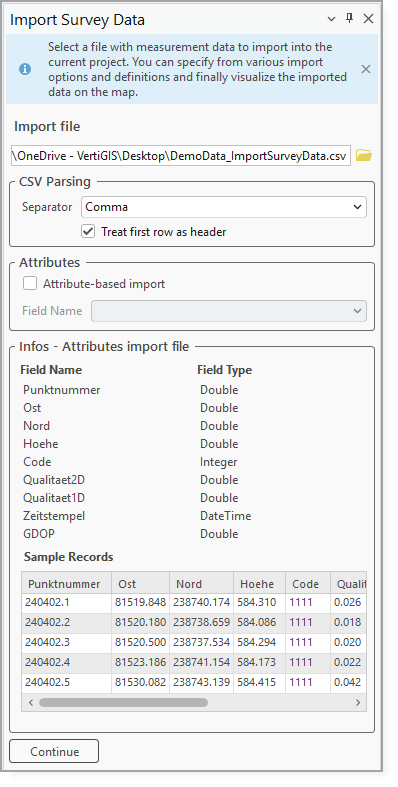Image resolution: width=398 pixels, height=787 pixels.
Task: Click the Hoehe value 584.294
Action: click(259, 643)
